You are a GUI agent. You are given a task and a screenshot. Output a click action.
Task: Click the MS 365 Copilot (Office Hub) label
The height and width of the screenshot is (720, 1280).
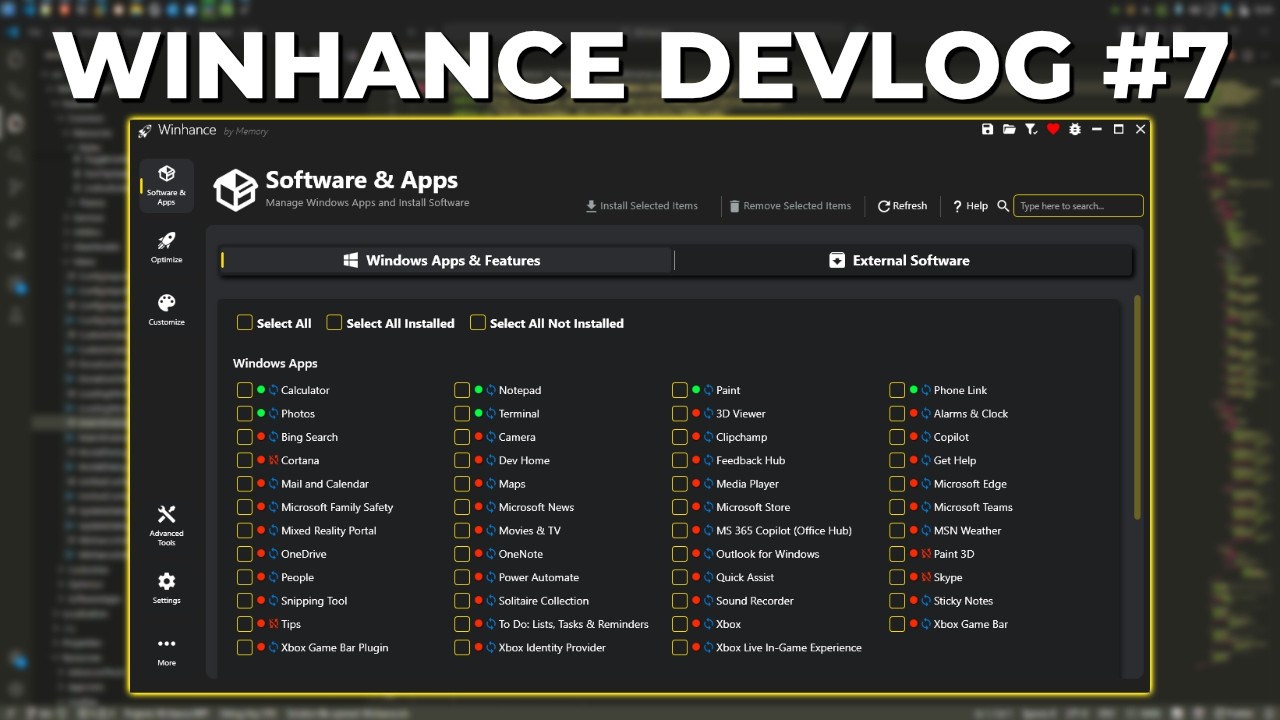(784, 531)
